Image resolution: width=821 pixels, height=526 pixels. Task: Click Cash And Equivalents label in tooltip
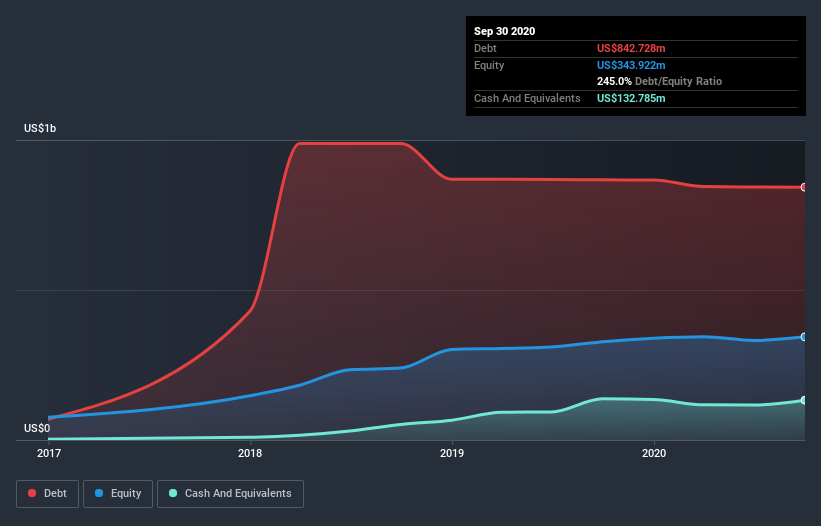[x=527, y=98]
